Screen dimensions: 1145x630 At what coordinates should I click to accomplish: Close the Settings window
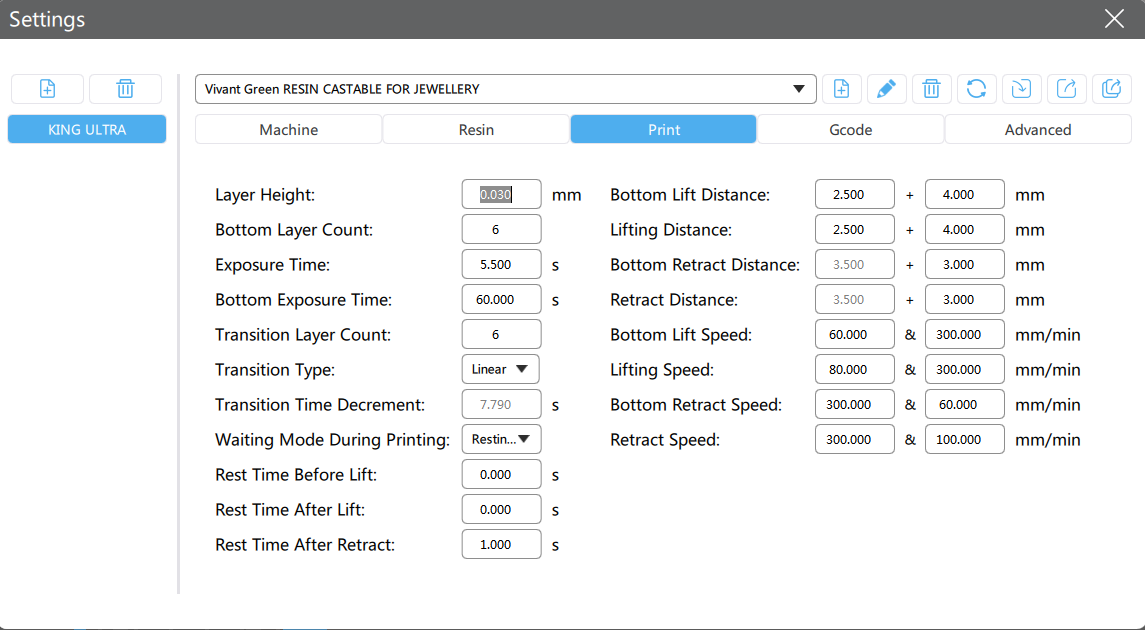[1114, 19]
